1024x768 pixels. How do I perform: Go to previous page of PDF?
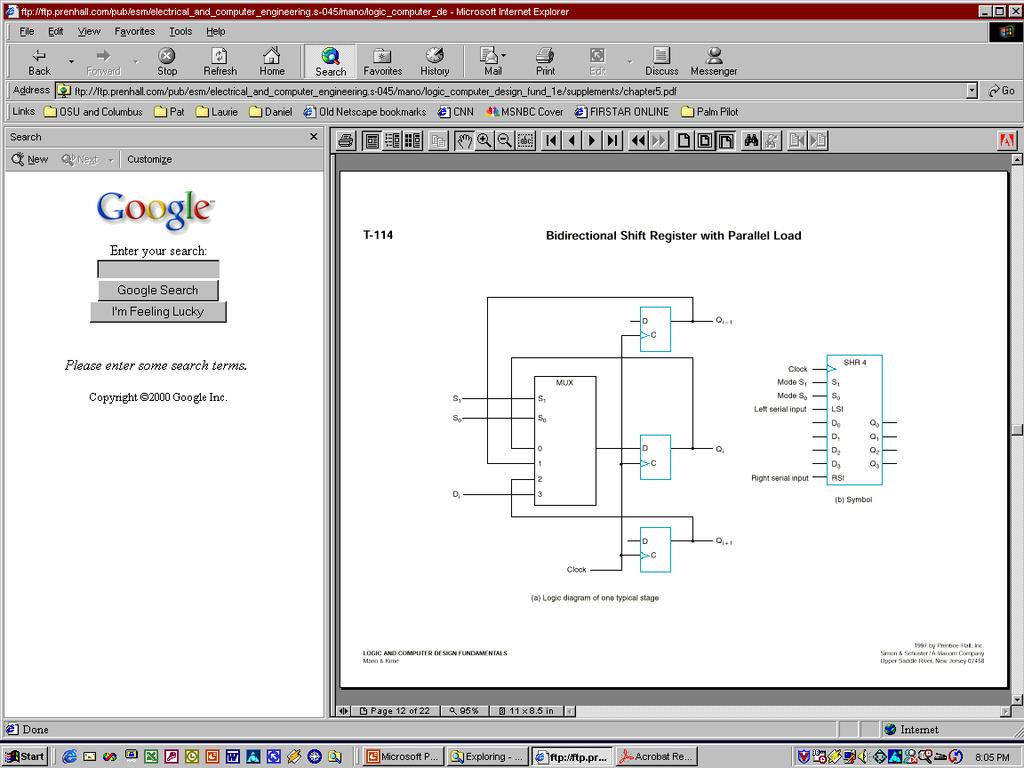(571, 141)
